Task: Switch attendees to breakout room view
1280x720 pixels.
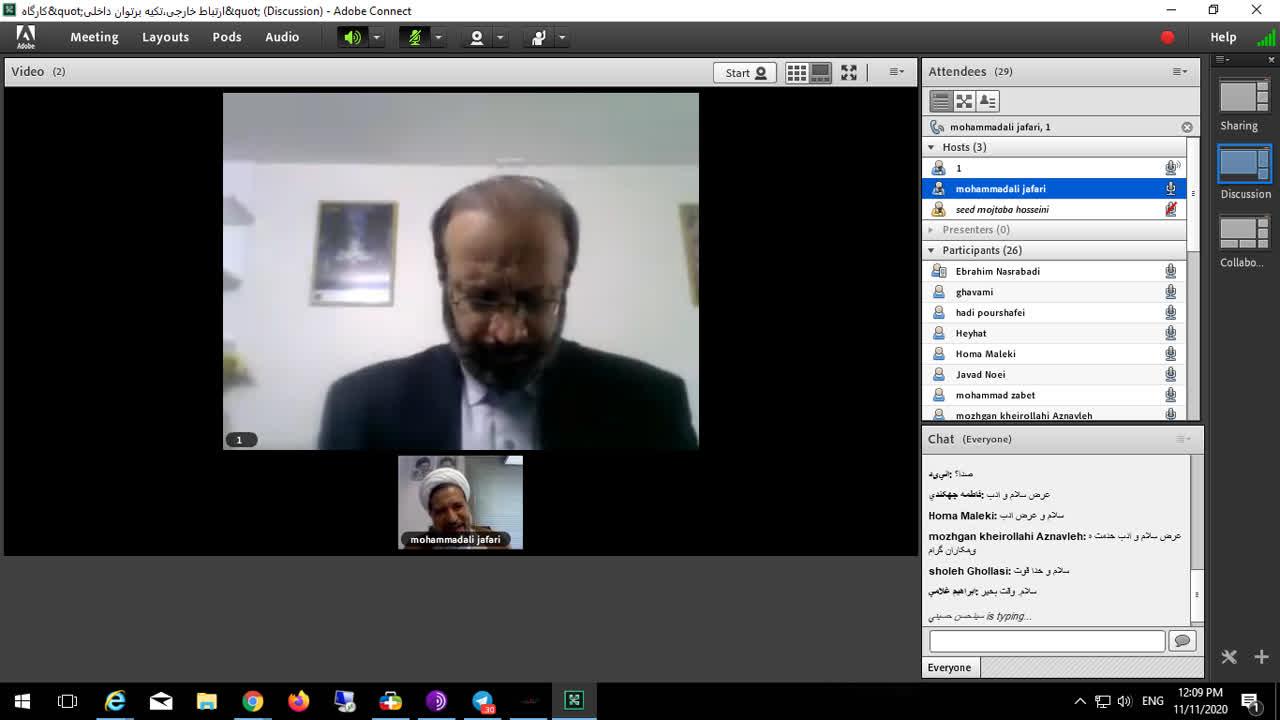Action: [x=964, y=101]
